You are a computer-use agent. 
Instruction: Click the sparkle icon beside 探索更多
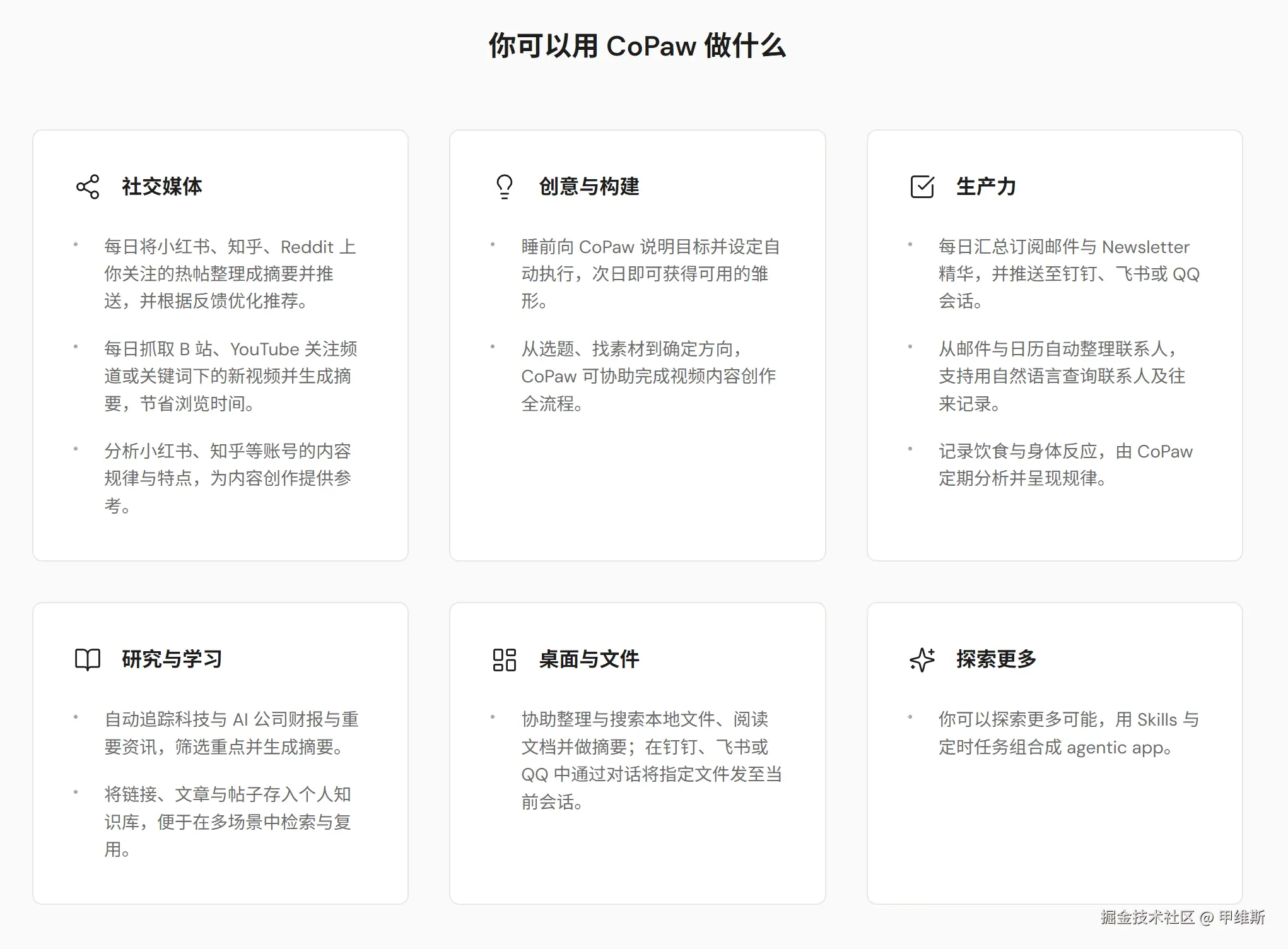pyautogui.click(x=922, y=659)
